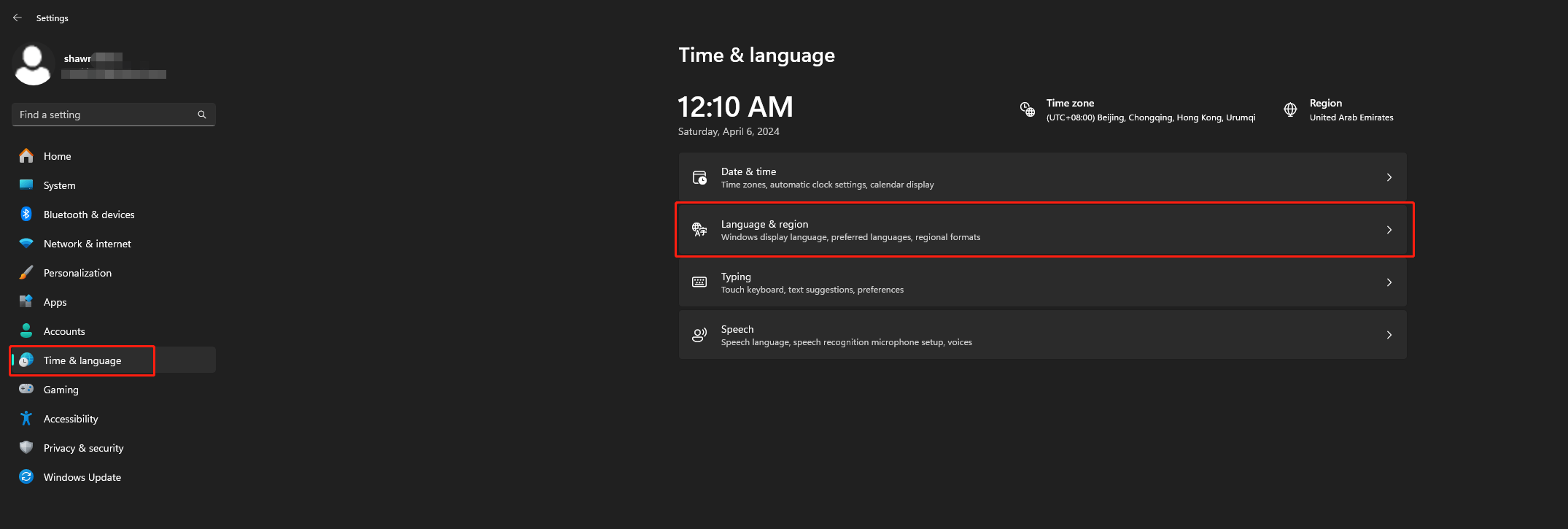
Task: Open Network & internet settings
Action: [x=114, y=244]
